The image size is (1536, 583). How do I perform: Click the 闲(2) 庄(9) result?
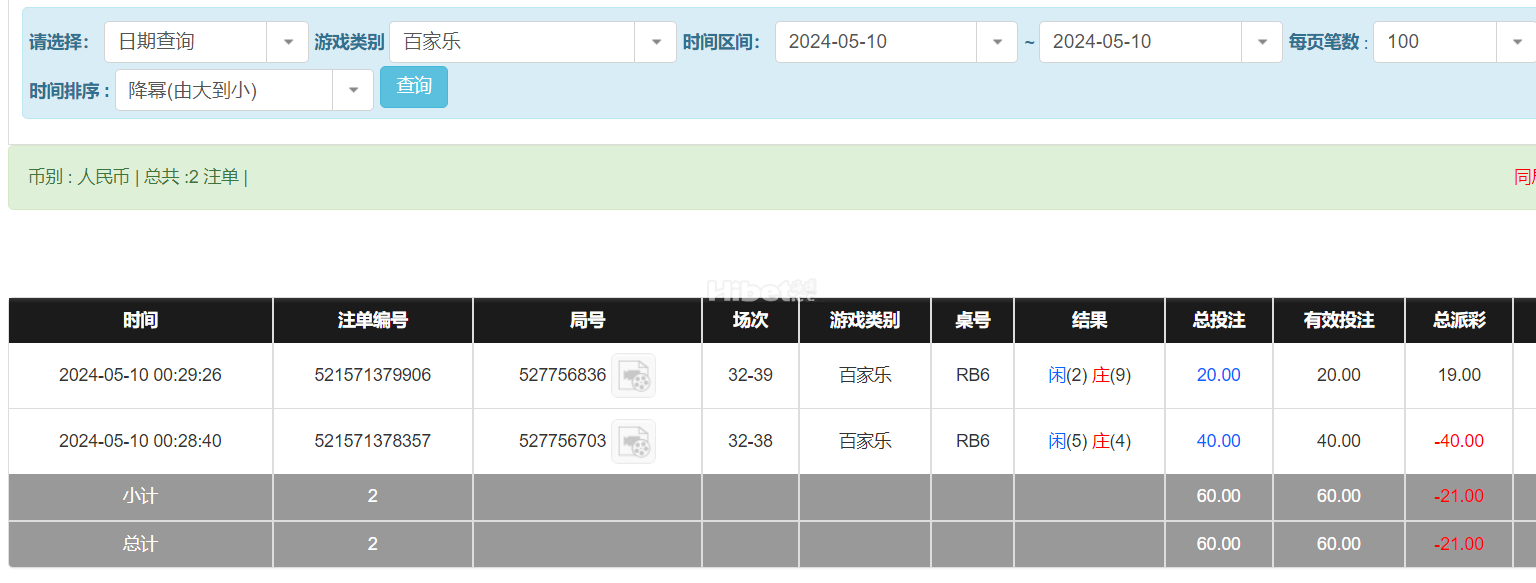click(x=1090, y=375)
